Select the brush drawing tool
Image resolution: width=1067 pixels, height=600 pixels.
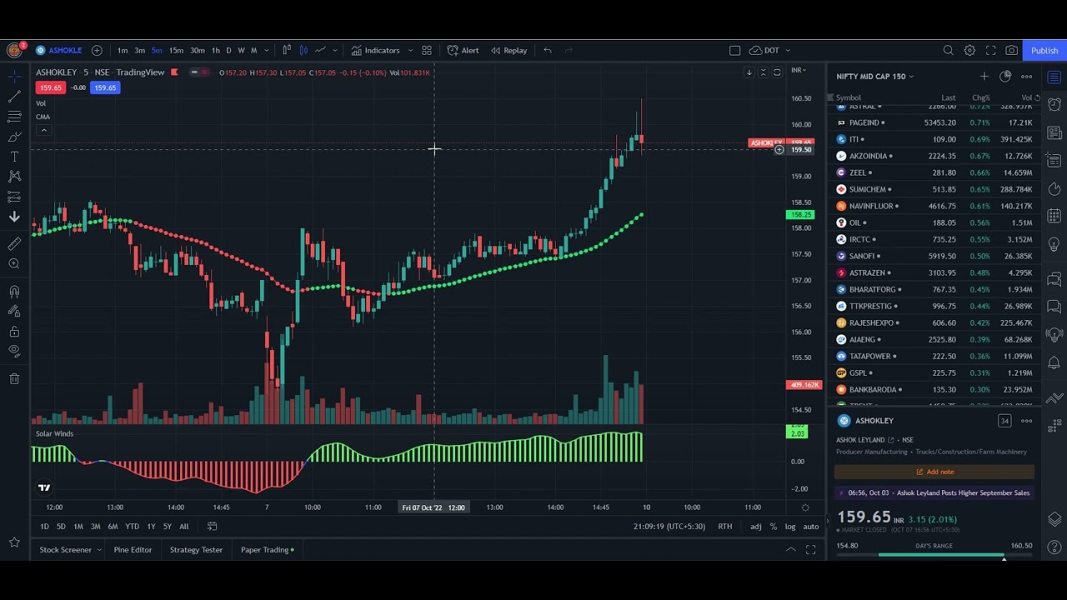click(14, 137)
